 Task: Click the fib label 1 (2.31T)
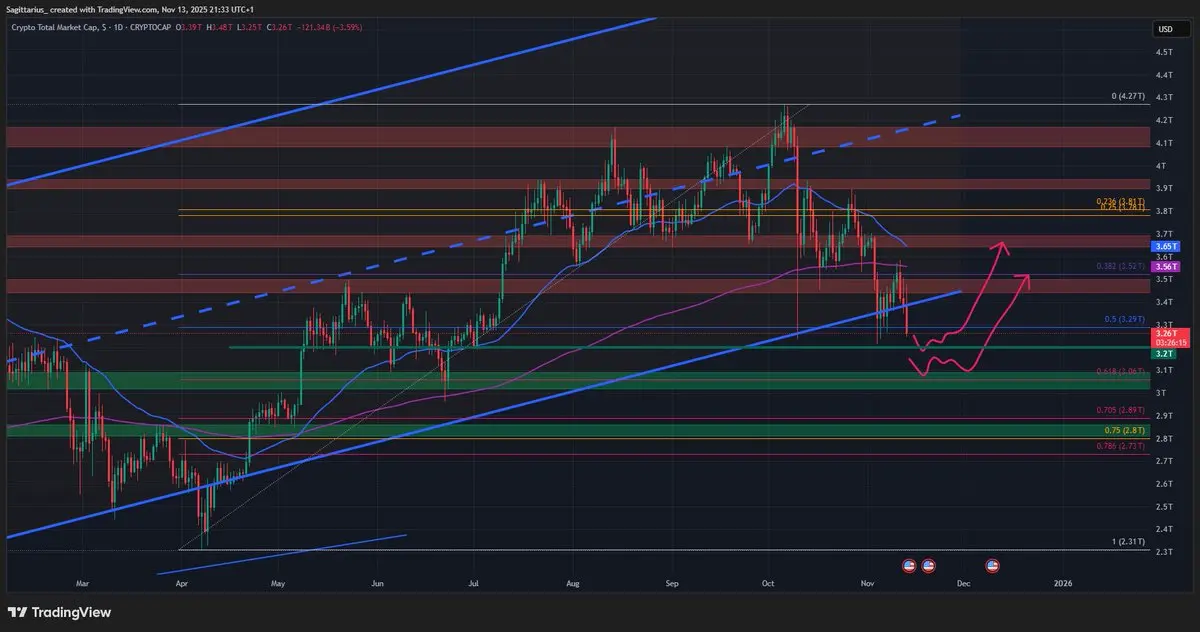point(1127,541)
